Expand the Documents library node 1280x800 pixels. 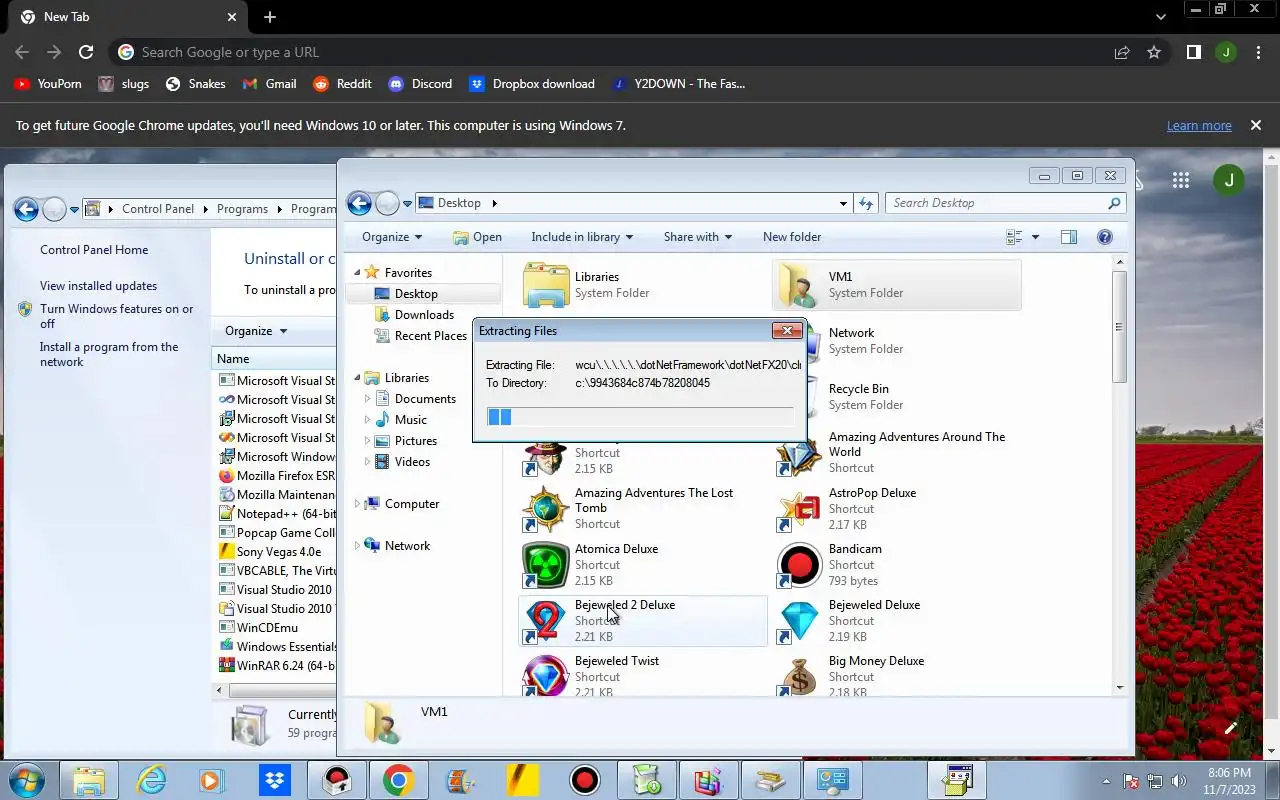point(367,399)
